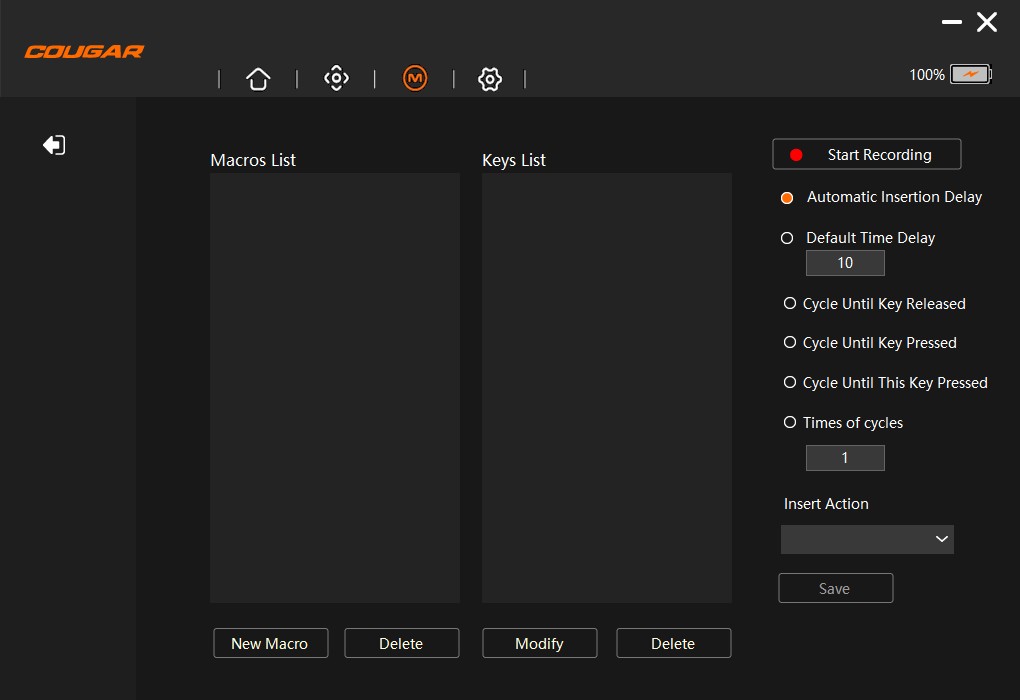Click Modify under the Keys List
1020x700 pixels.
tap(539, 643)
